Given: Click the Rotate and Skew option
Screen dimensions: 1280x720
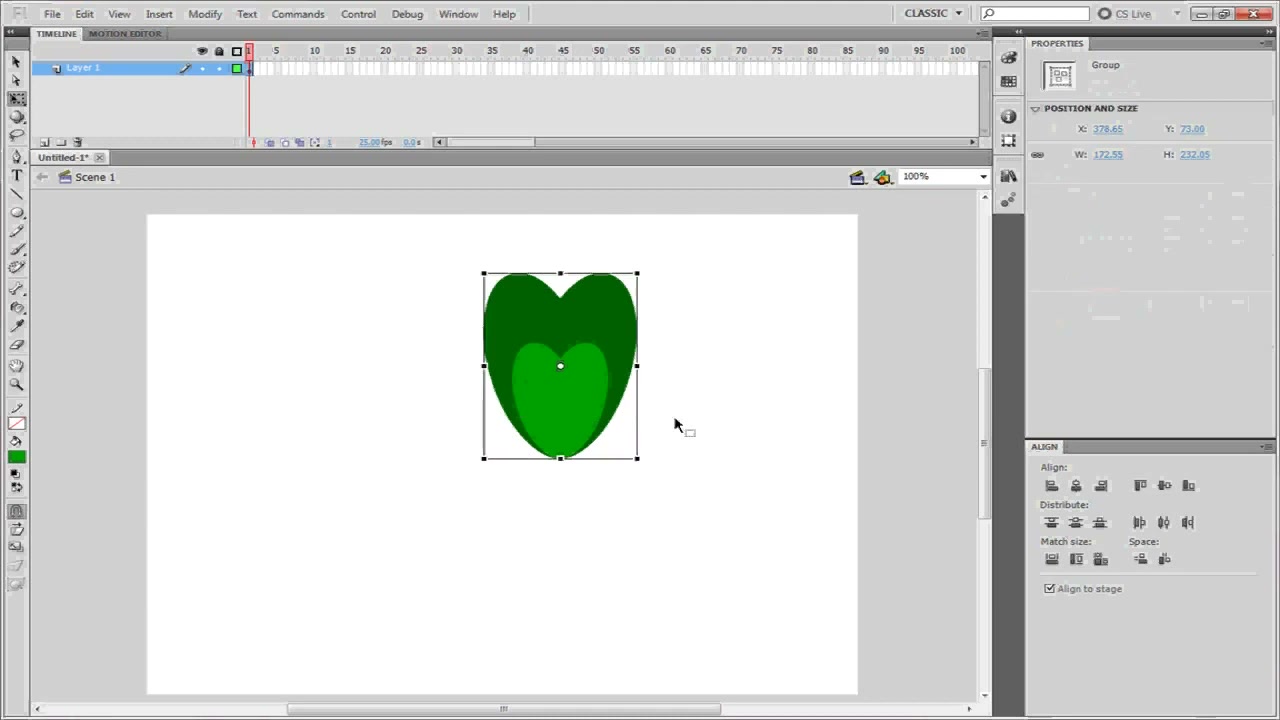Looking at the screenshot, I should tap(16, 529).
